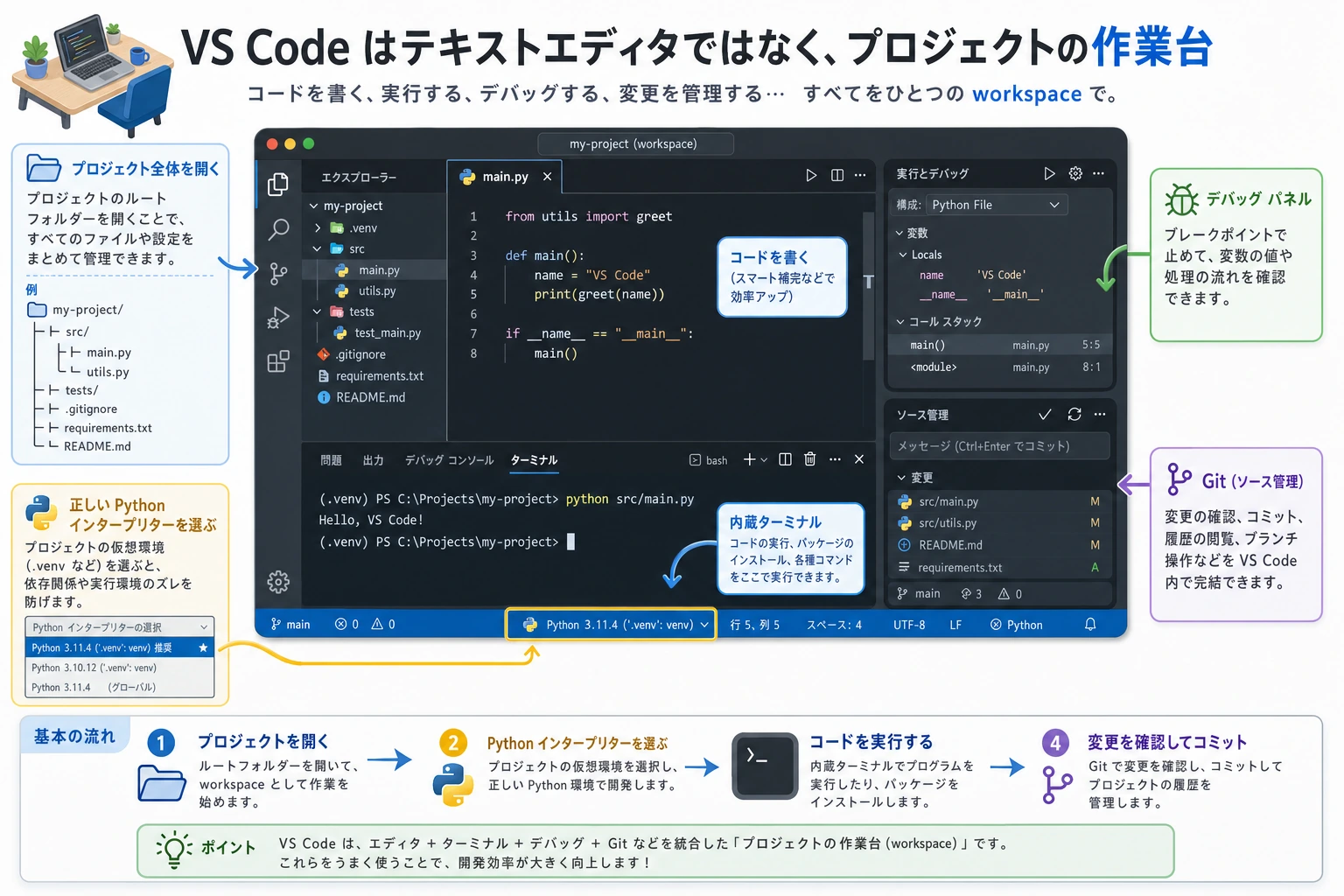Viewport: 1344px width, 896px height.
Task: Switch to デバッグ コンソール tab
Action: 449,460
